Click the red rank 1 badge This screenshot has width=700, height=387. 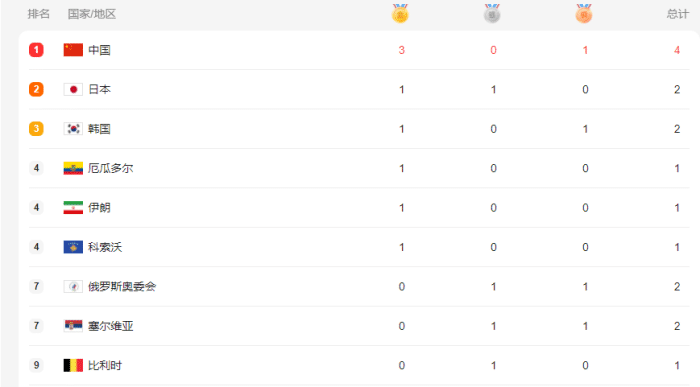click(x=37, y=50)
